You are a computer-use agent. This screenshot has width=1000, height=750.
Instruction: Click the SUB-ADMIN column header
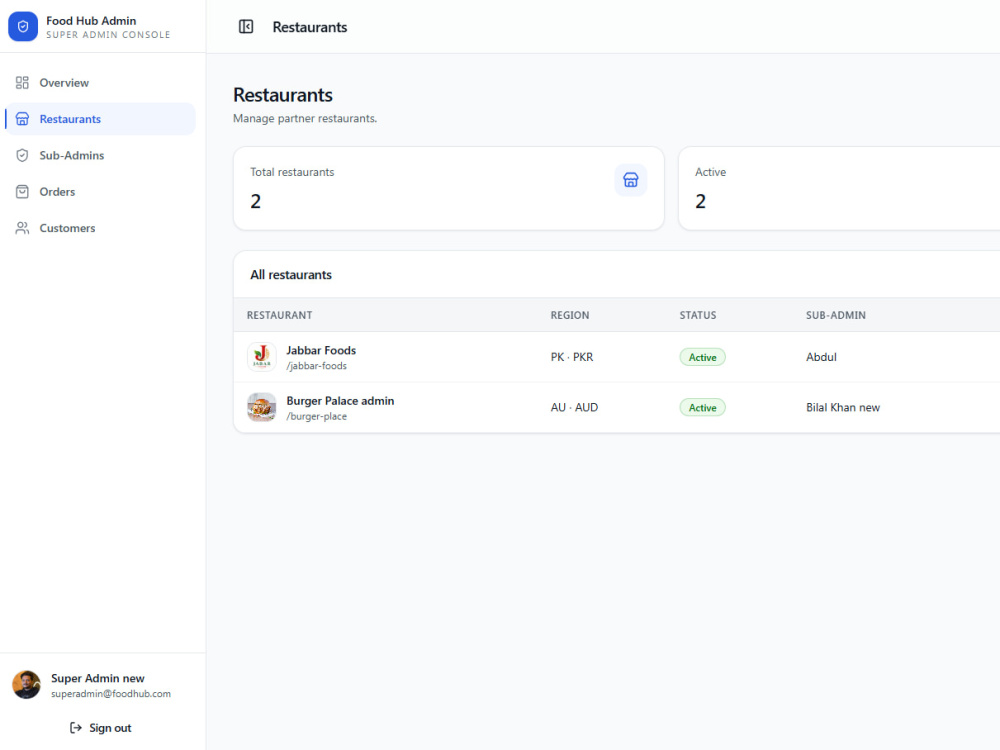tap(835, 315)
